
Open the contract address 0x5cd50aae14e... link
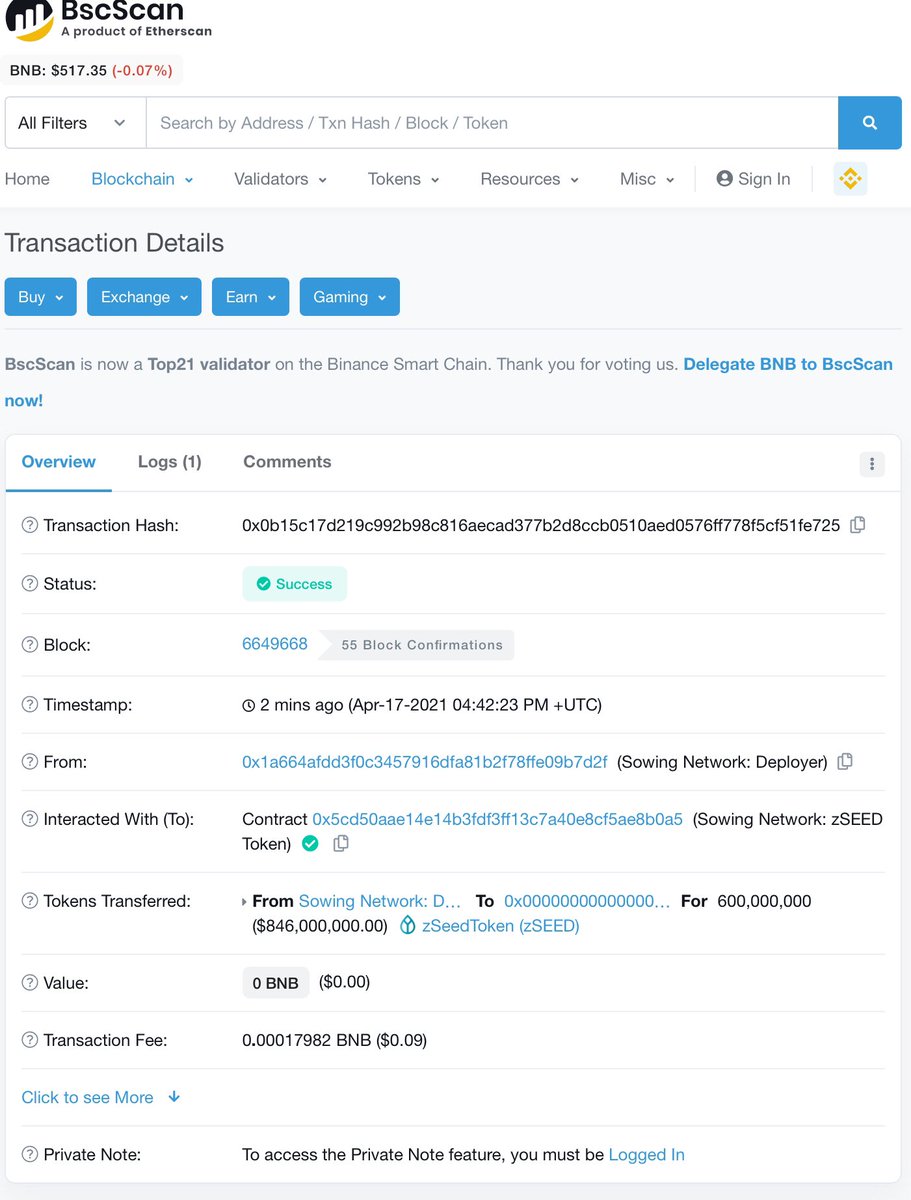point(498,819)
